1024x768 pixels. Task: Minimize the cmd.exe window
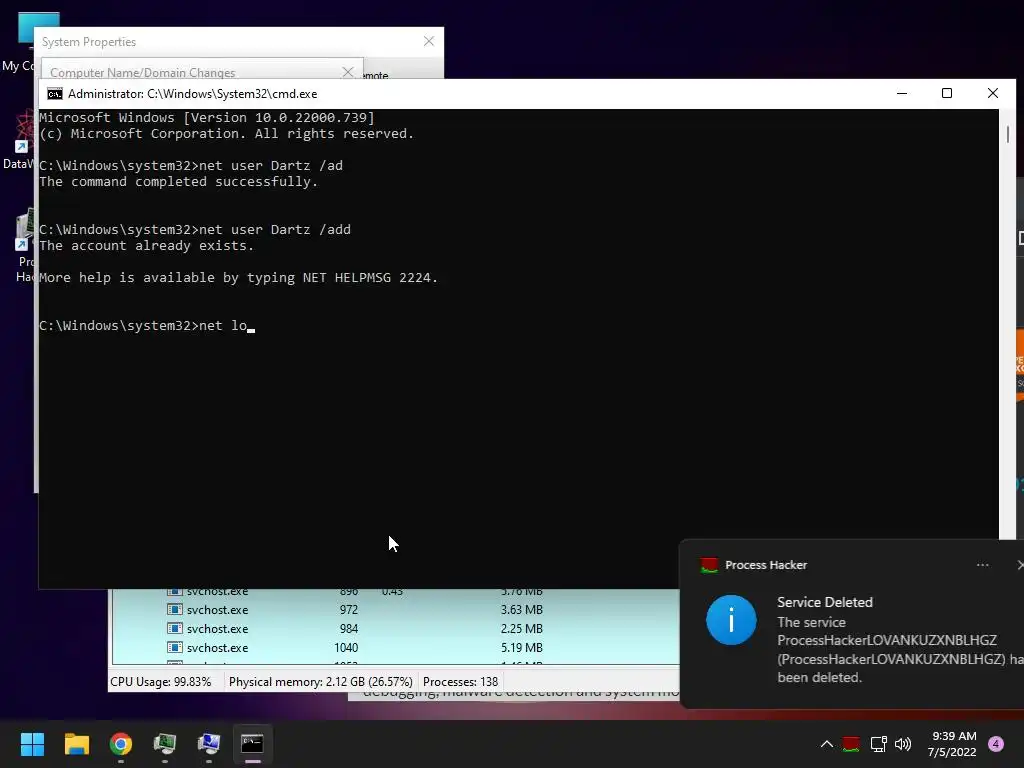click(902, 93)
